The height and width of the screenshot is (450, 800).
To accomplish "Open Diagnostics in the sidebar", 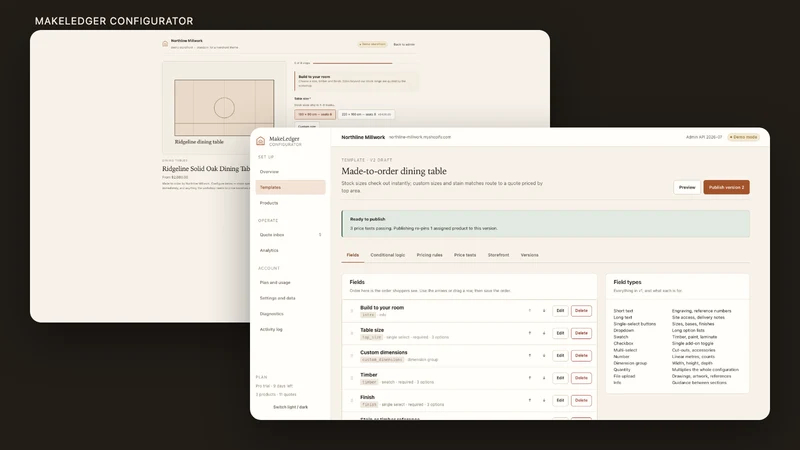I will (x=290, y=314).
